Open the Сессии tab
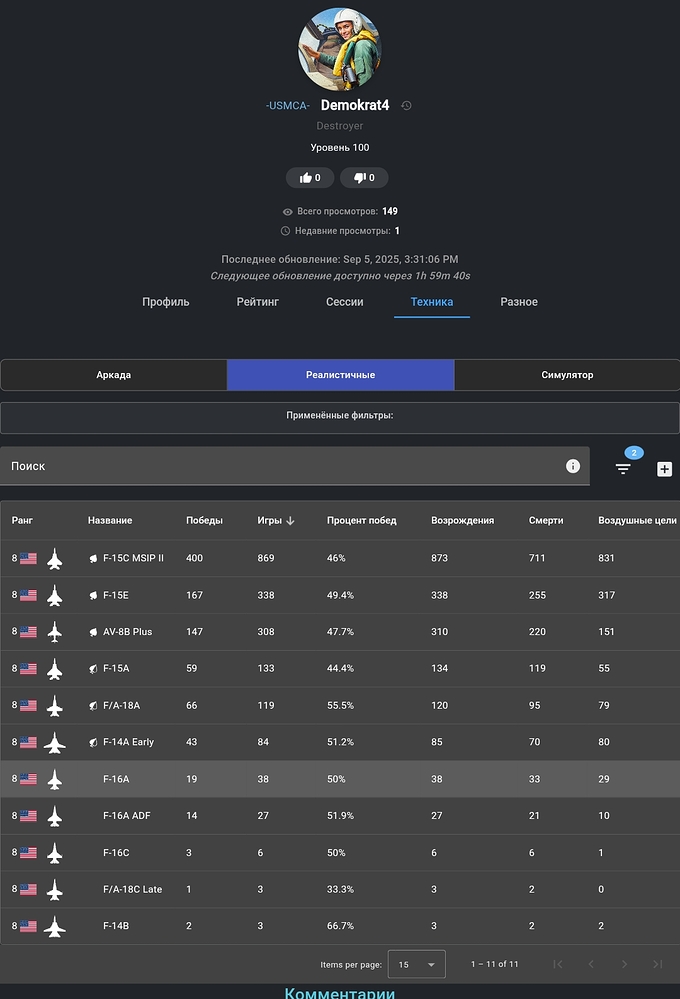680x999 pixels. click(345, 302)
